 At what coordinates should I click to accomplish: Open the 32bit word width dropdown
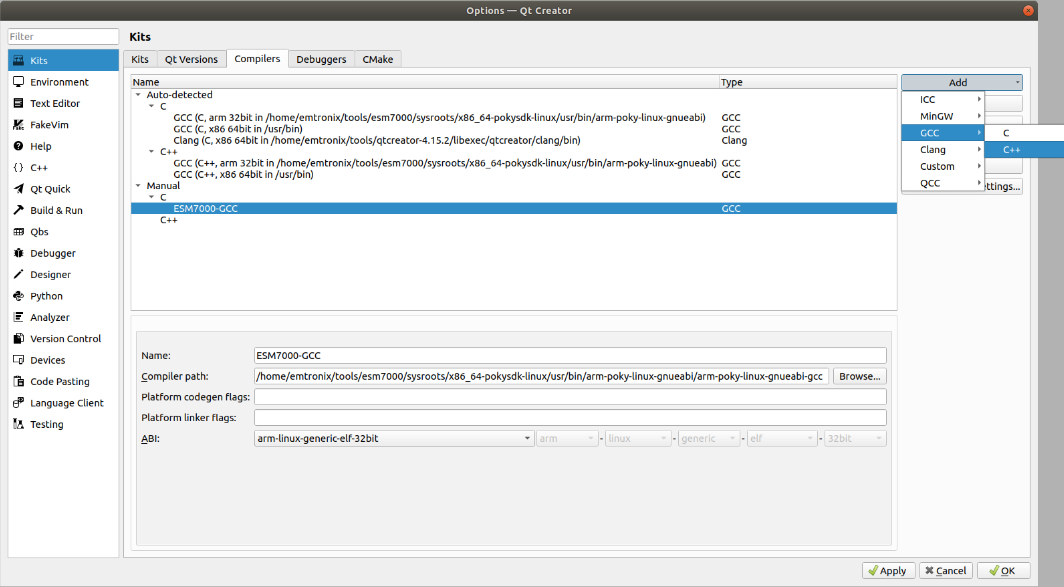pos(855,438)
